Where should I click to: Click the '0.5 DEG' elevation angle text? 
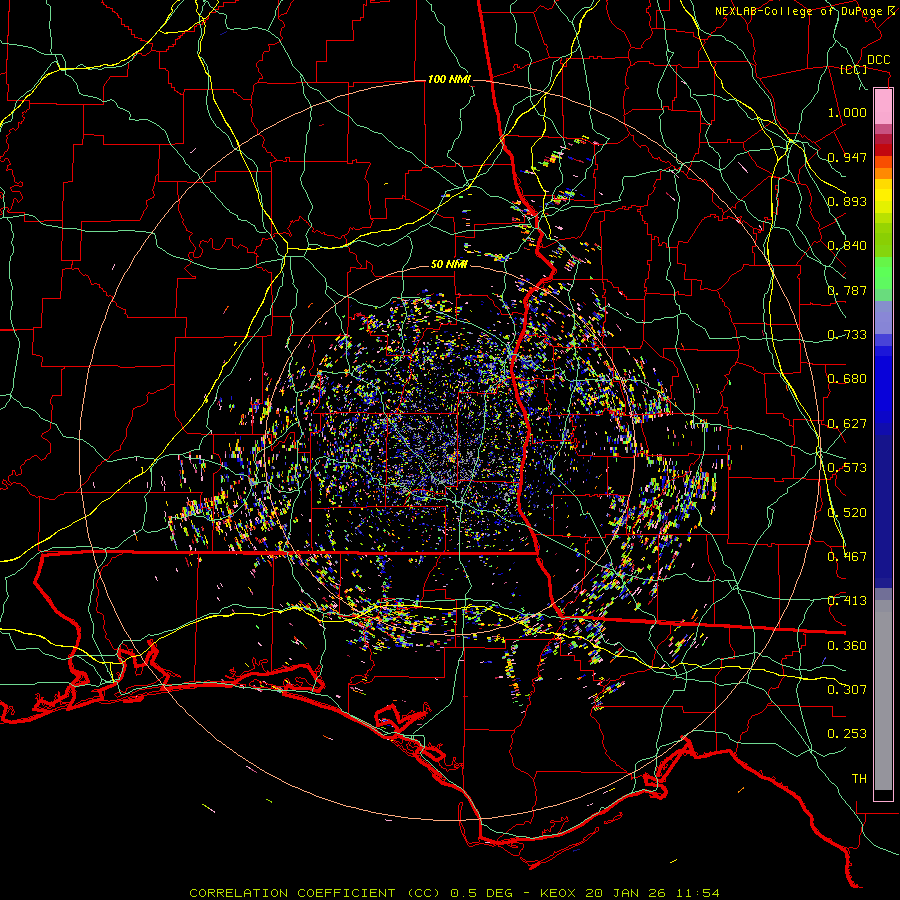click(x=480, y=893)
